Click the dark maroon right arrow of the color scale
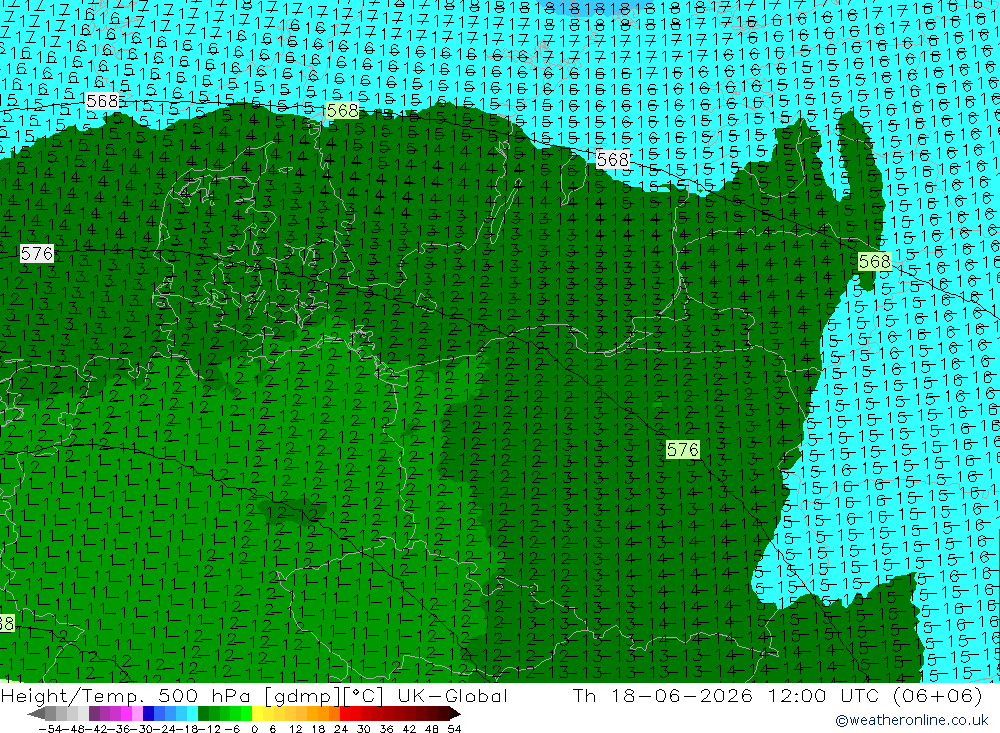The width and height of the screenshot is (1000, 733). point(455,714)
